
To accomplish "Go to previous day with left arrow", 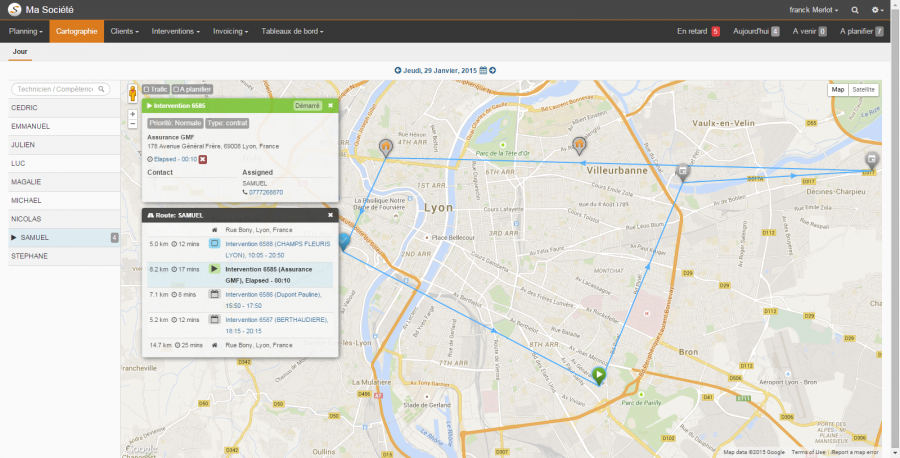I will click(x=398, y=71).
